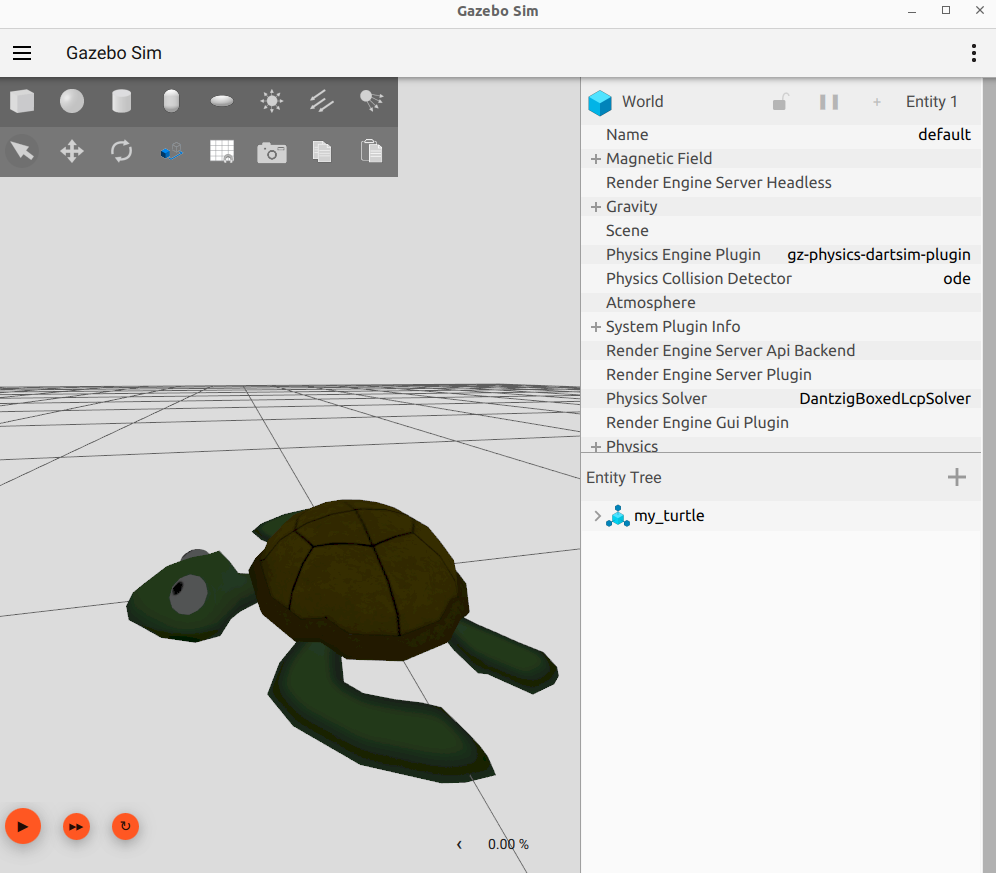
Task: Click the Scene component row
Action: [x=781, y=231]
